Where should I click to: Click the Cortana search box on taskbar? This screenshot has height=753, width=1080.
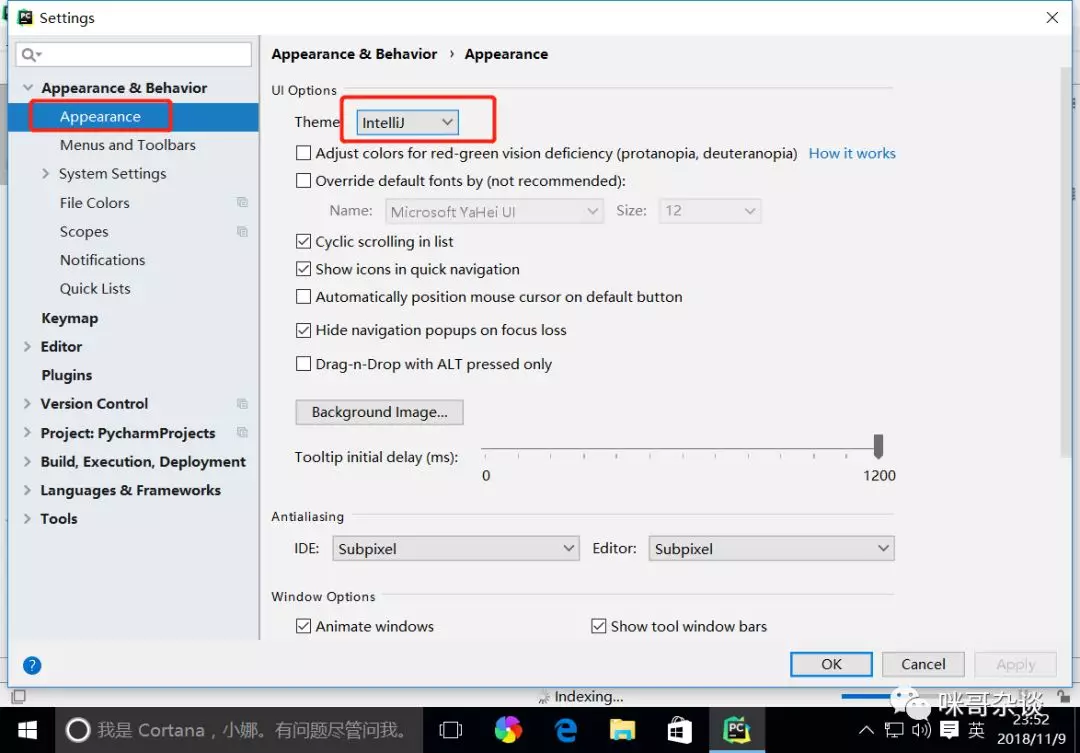[x=239, y=730]
